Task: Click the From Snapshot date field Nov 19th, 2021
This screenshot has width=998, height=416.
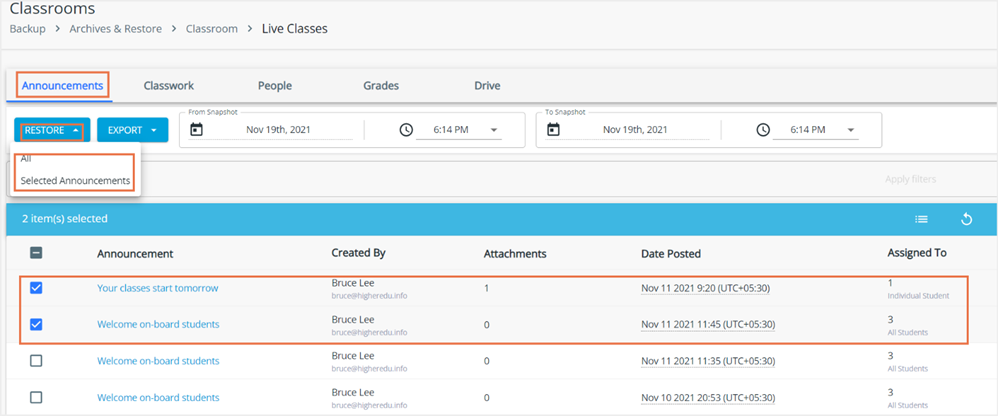Action: pyautogui.click(x=278, y=130)
